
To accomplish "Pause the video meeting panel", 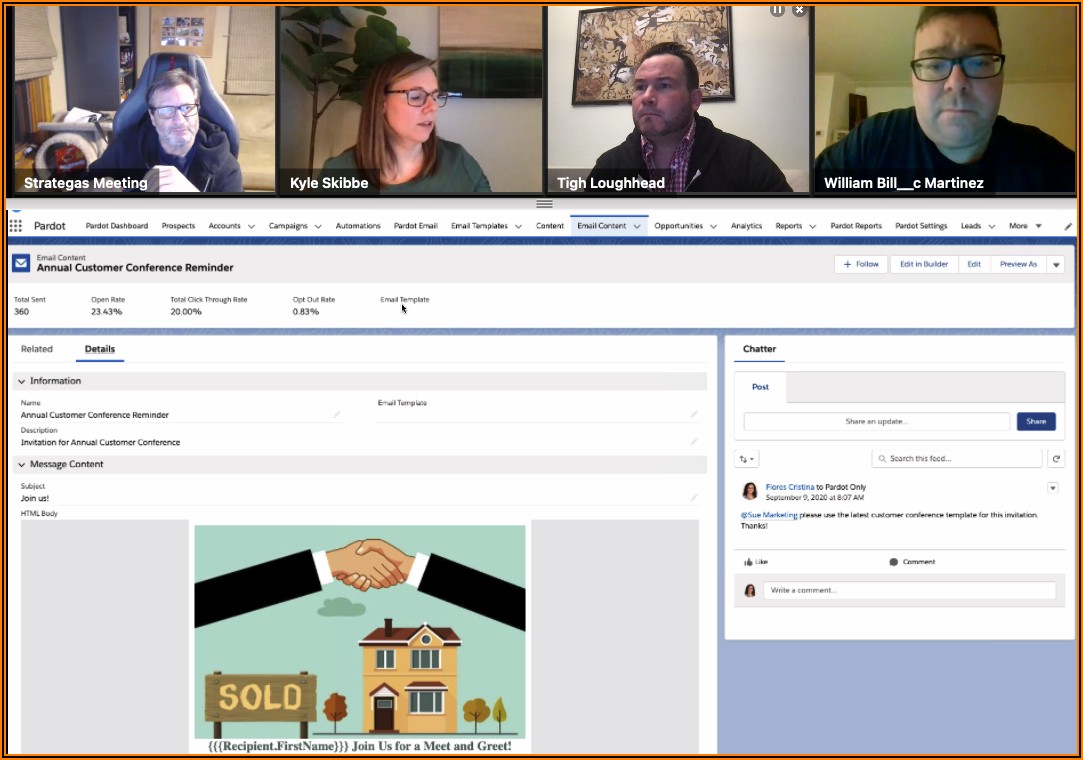I will [x=777, y=9].
